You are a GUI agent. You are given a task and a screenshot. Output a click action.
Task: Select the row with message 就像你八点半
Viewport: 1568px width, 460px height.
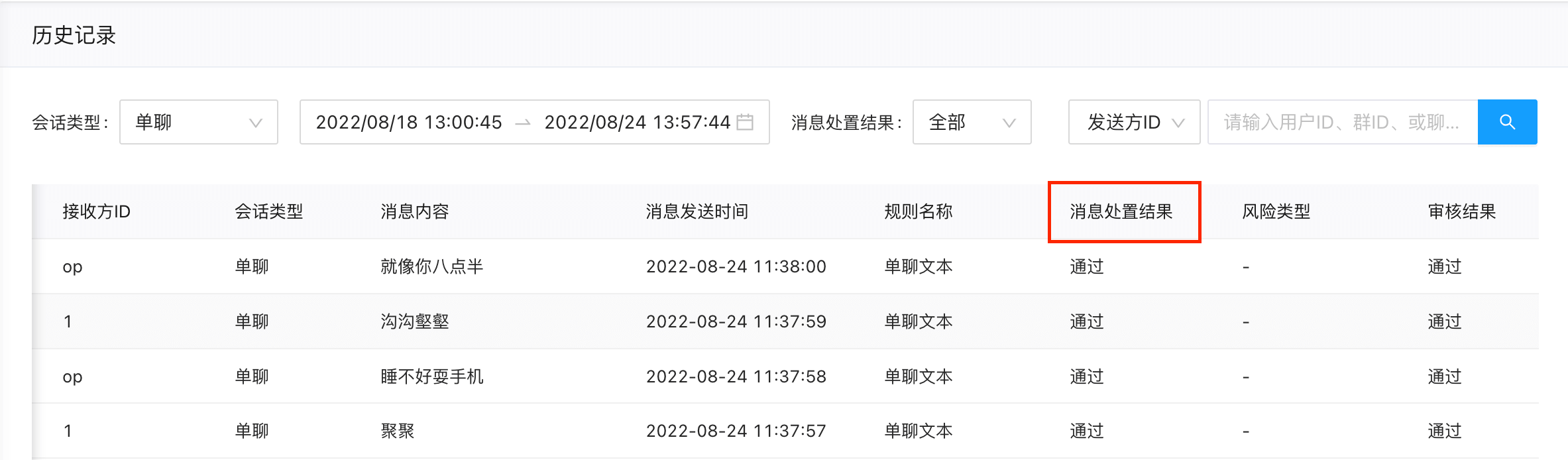(785, 266)
